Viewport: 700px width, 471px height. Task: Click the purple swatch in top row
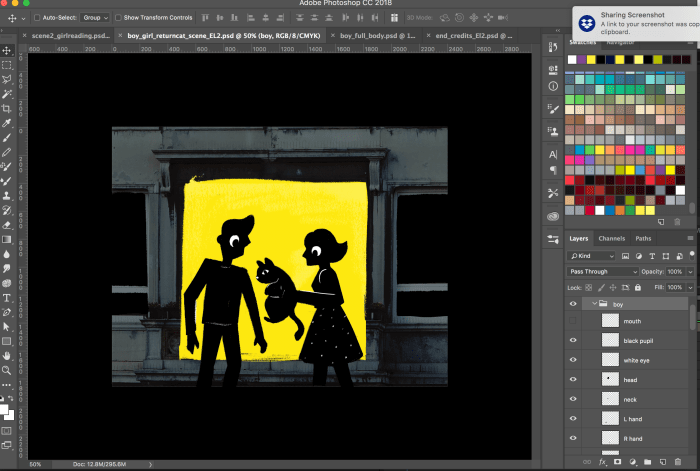pyautogui.click(x=581, y=59)
